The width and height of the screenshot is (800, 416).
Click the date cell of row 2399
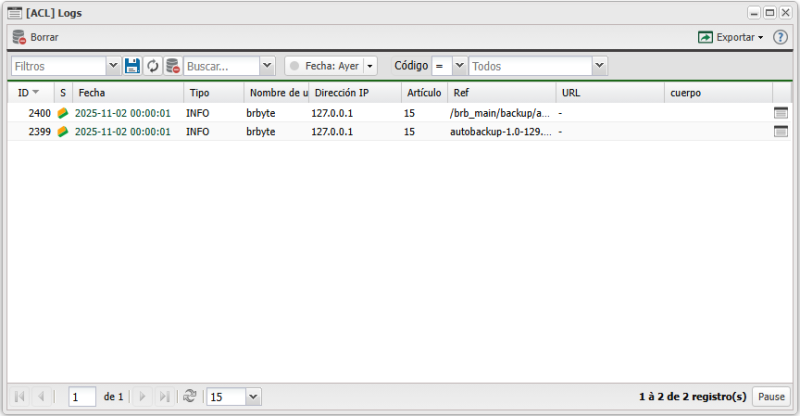pos(122,132)
